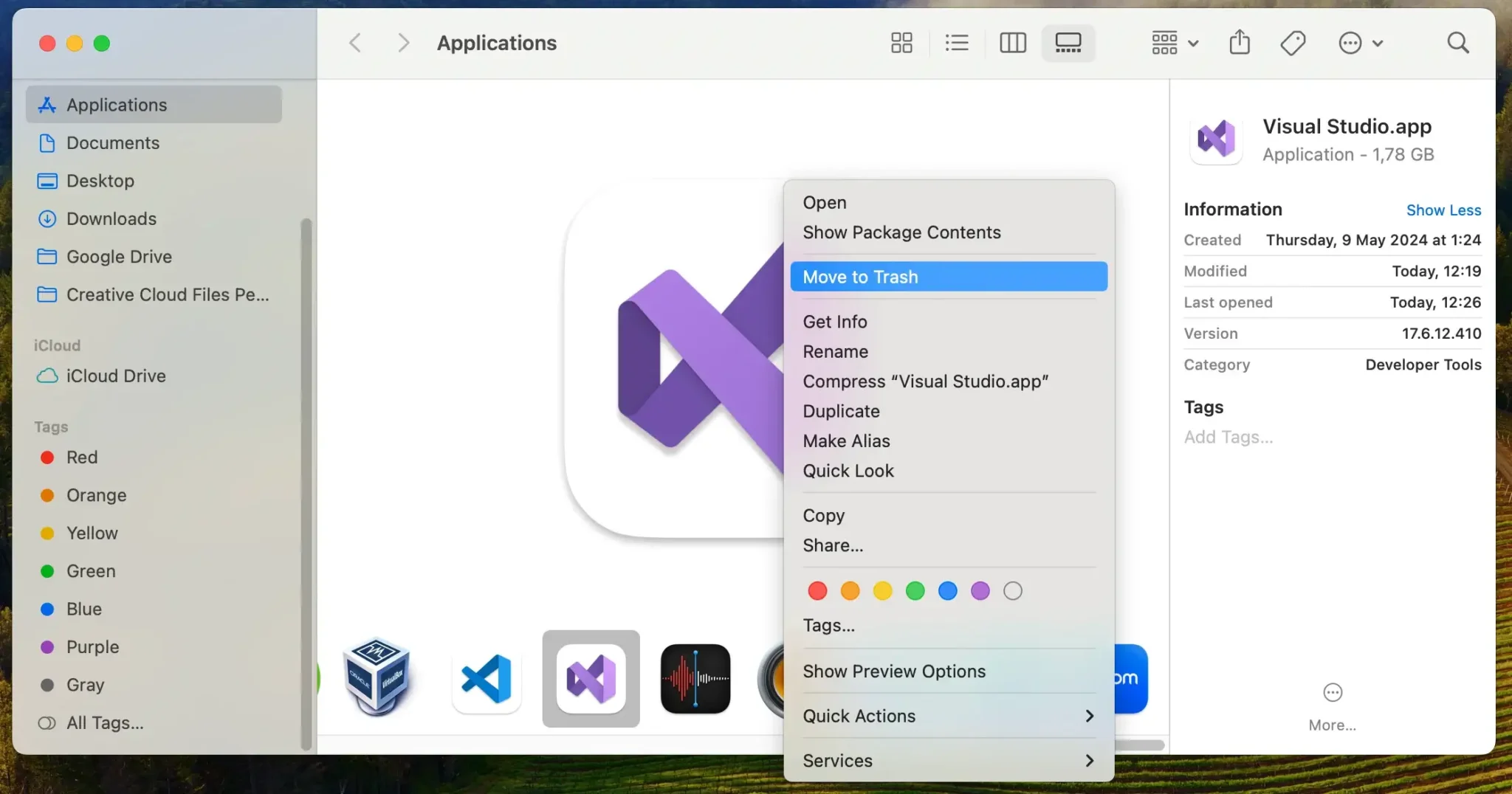
Task: Expand the Quick Actions submenu
Action: point(949,716)
